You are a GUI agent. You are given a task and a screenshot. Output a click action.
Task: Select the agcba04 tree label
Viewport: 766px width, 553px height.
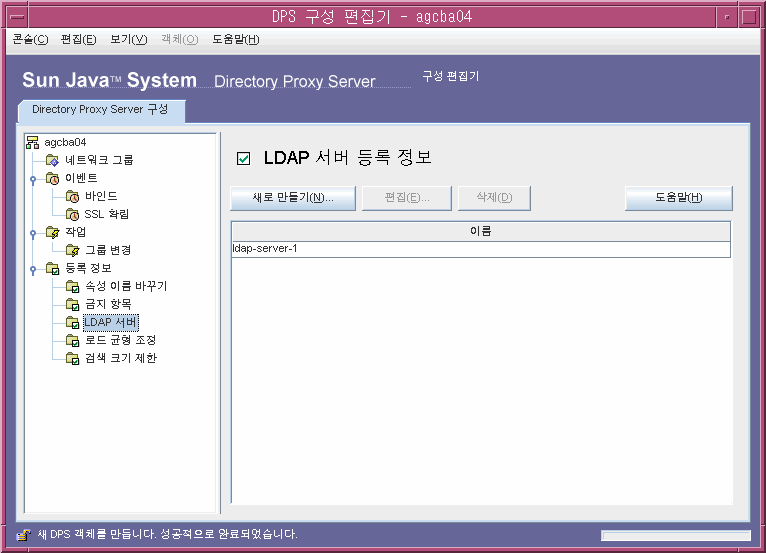(x=65, y=142)
